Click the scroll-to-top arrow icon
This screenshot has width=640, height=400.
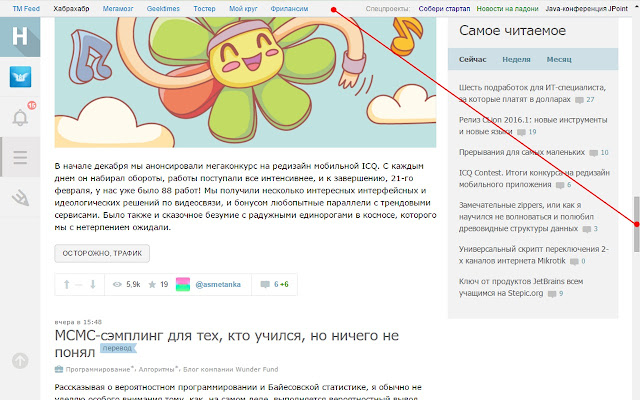click(x=20, y=360)
